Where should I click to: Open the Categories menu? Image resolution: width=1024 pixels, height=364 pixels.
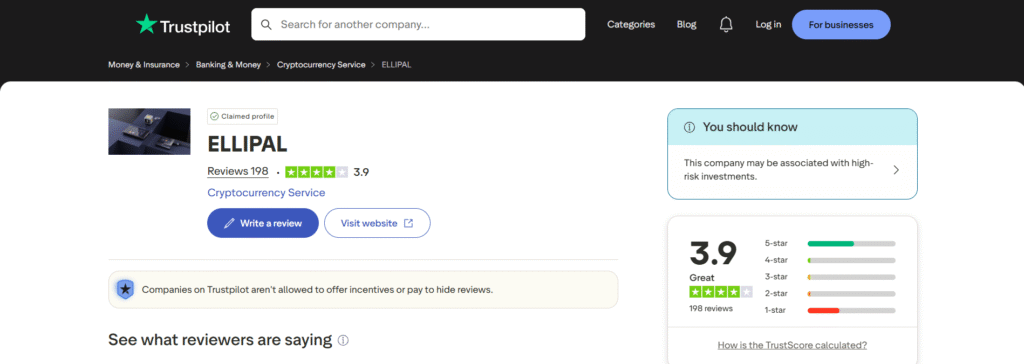(631, 24)
